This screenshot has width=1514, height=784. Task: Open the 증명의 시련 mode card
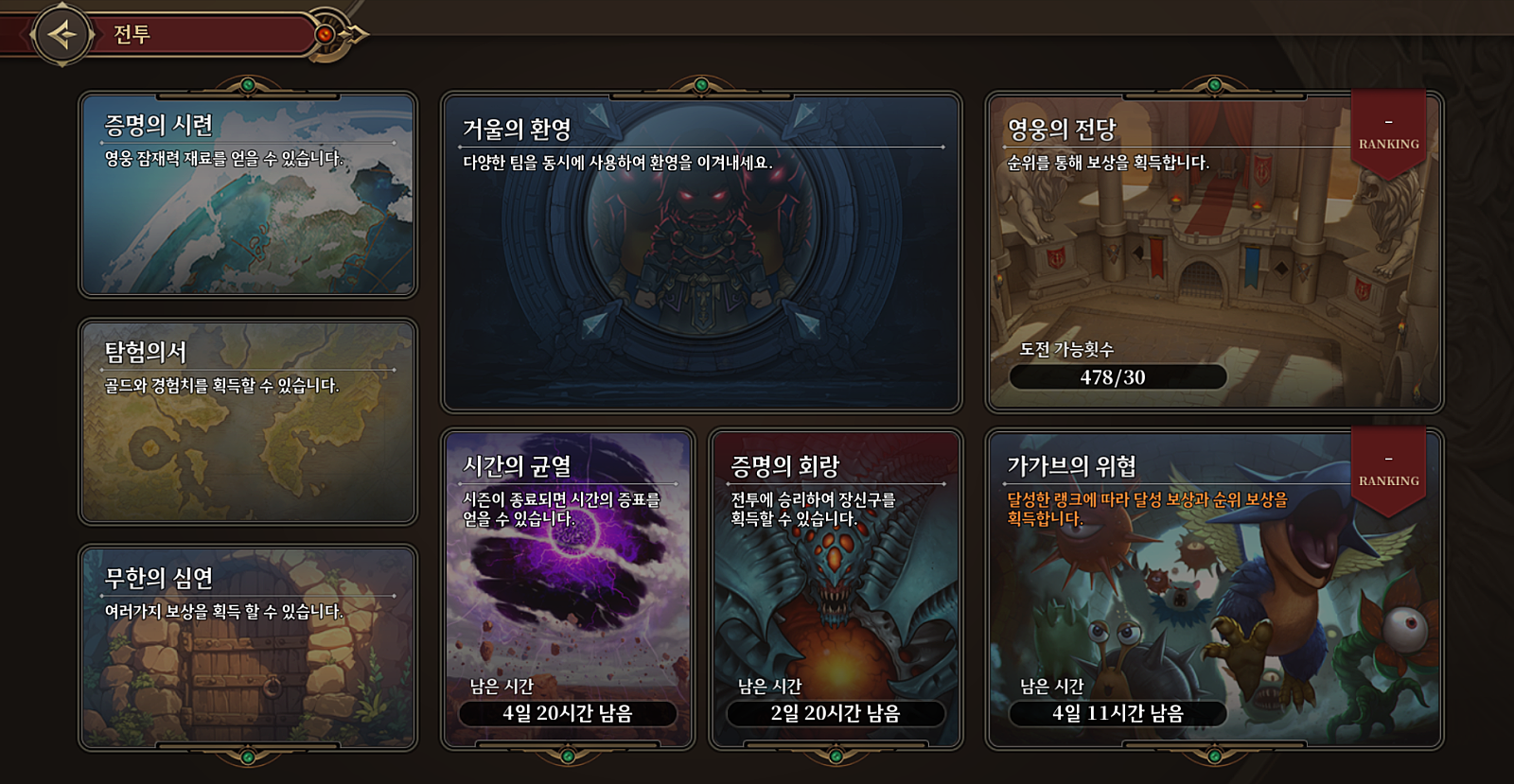click(x=248, y=195)
